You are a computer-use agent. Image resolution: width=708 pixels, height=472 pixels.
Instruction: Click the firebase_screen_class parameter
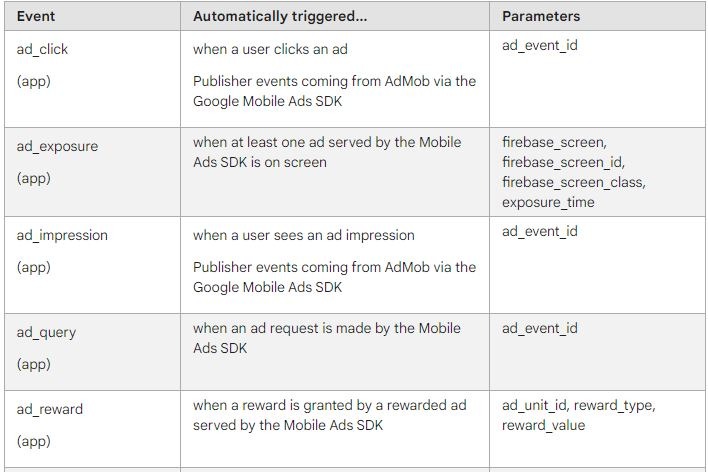click(573, 182)
